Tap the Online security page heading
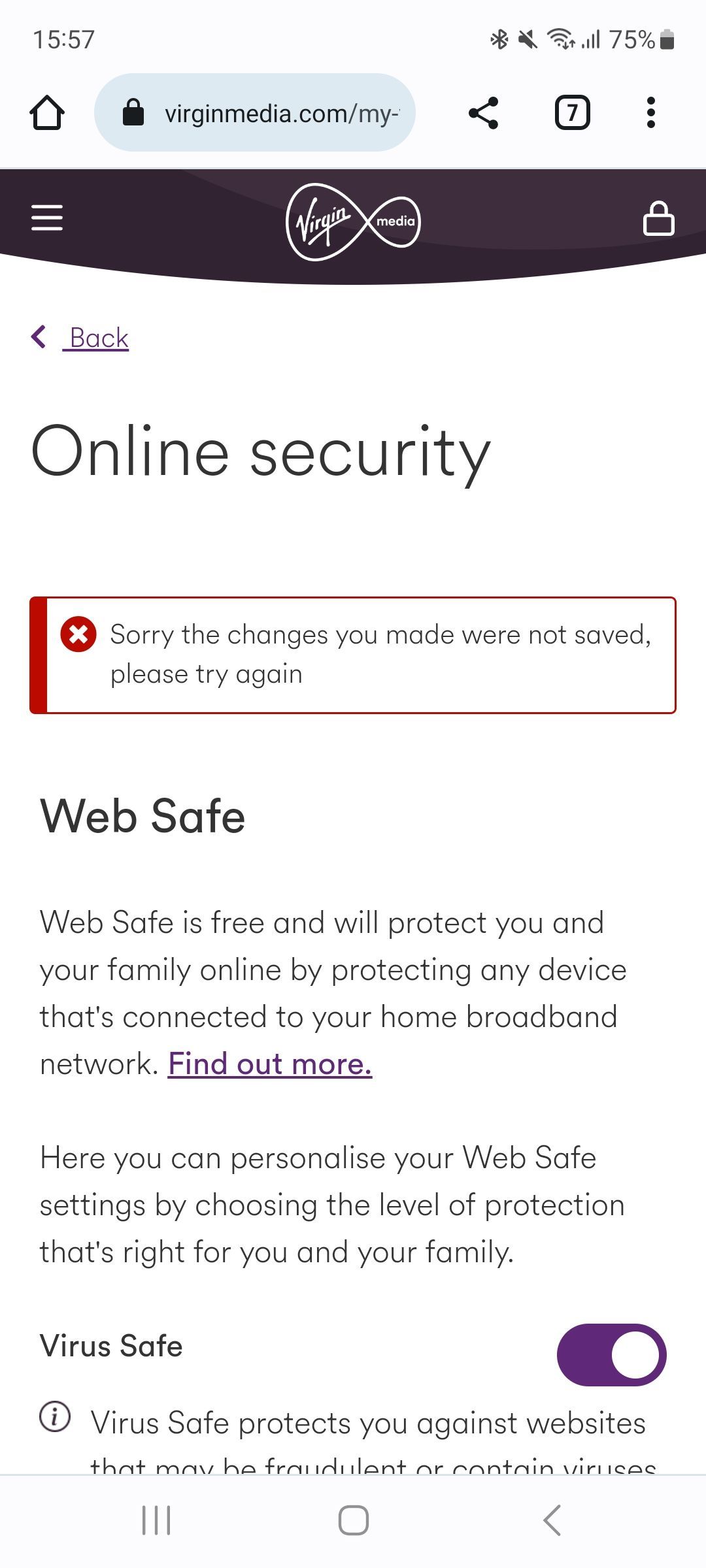 coord(261,453)
